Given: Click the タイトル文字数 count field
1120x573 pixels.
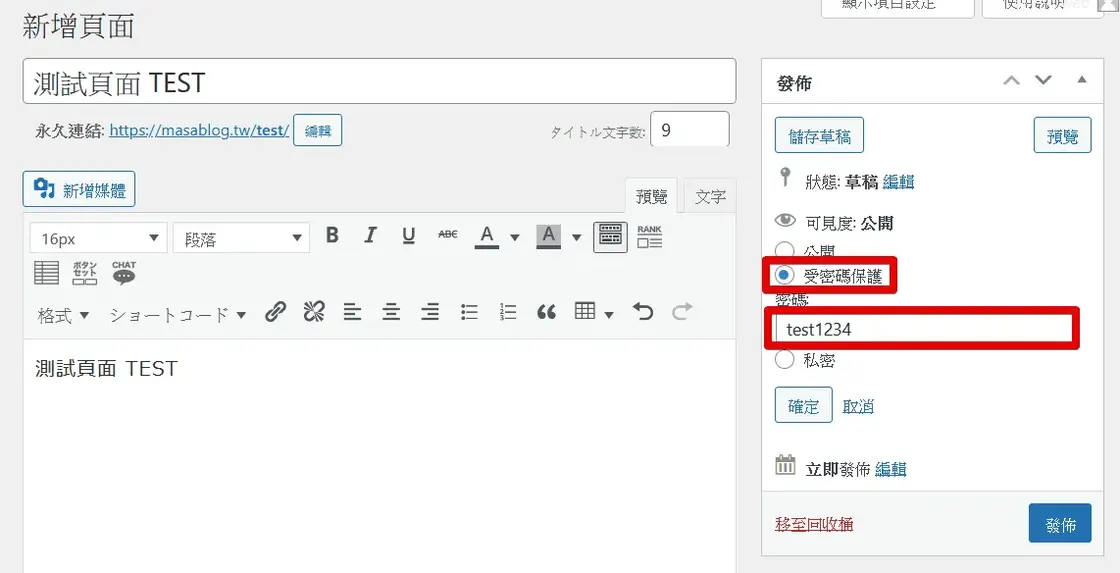Looking at the screenshot, I should pyautogui.click(x=690, y=129).
